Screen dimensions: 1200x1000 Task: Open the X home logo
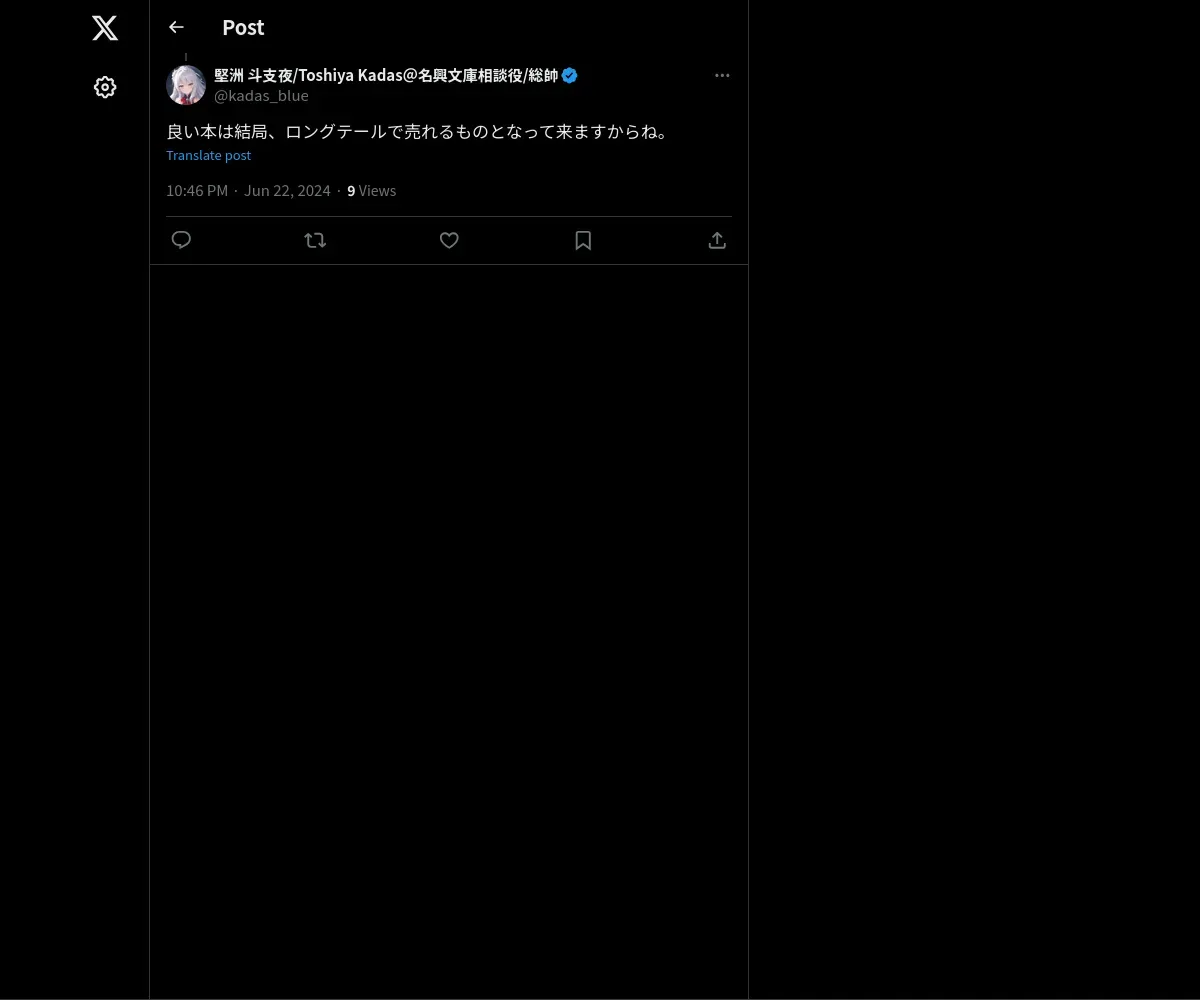pos(105,28)
